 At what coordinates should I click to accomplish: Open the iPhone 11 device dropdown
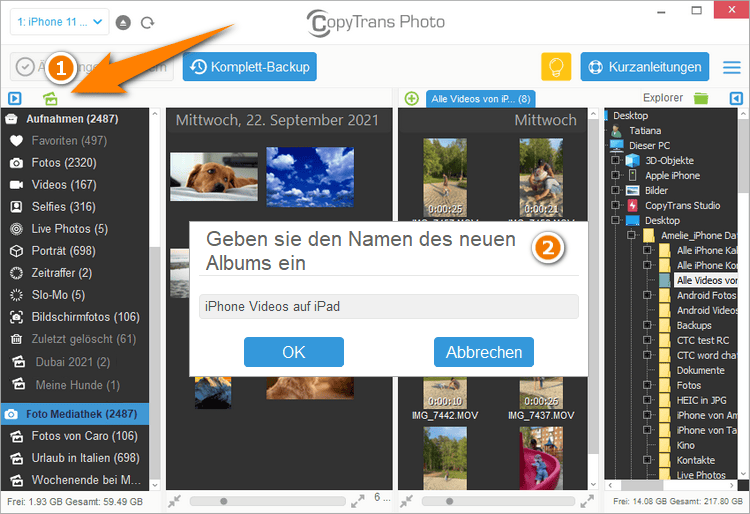point(59,22)
